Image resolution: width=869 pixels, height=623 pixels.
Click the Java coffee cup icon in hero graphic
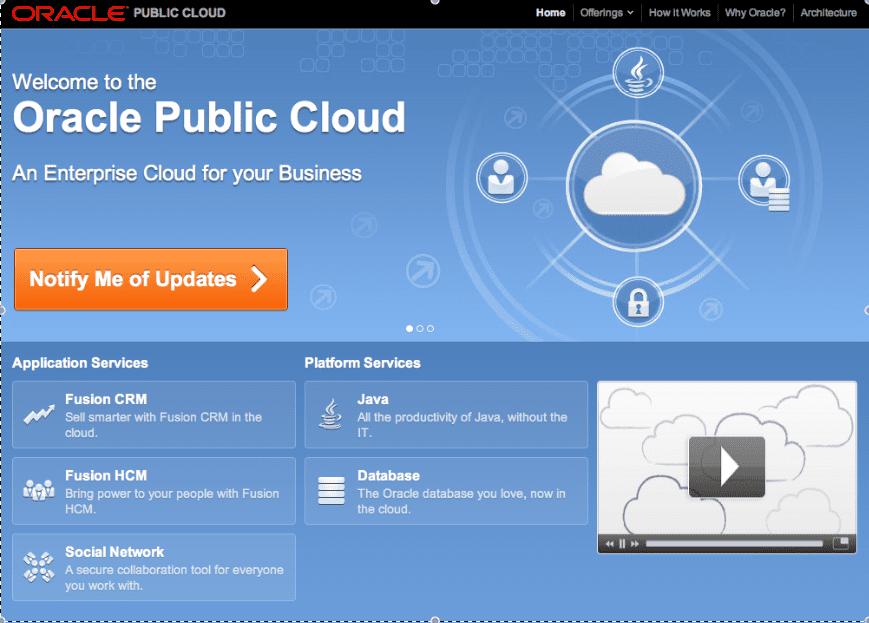[638, 73]
